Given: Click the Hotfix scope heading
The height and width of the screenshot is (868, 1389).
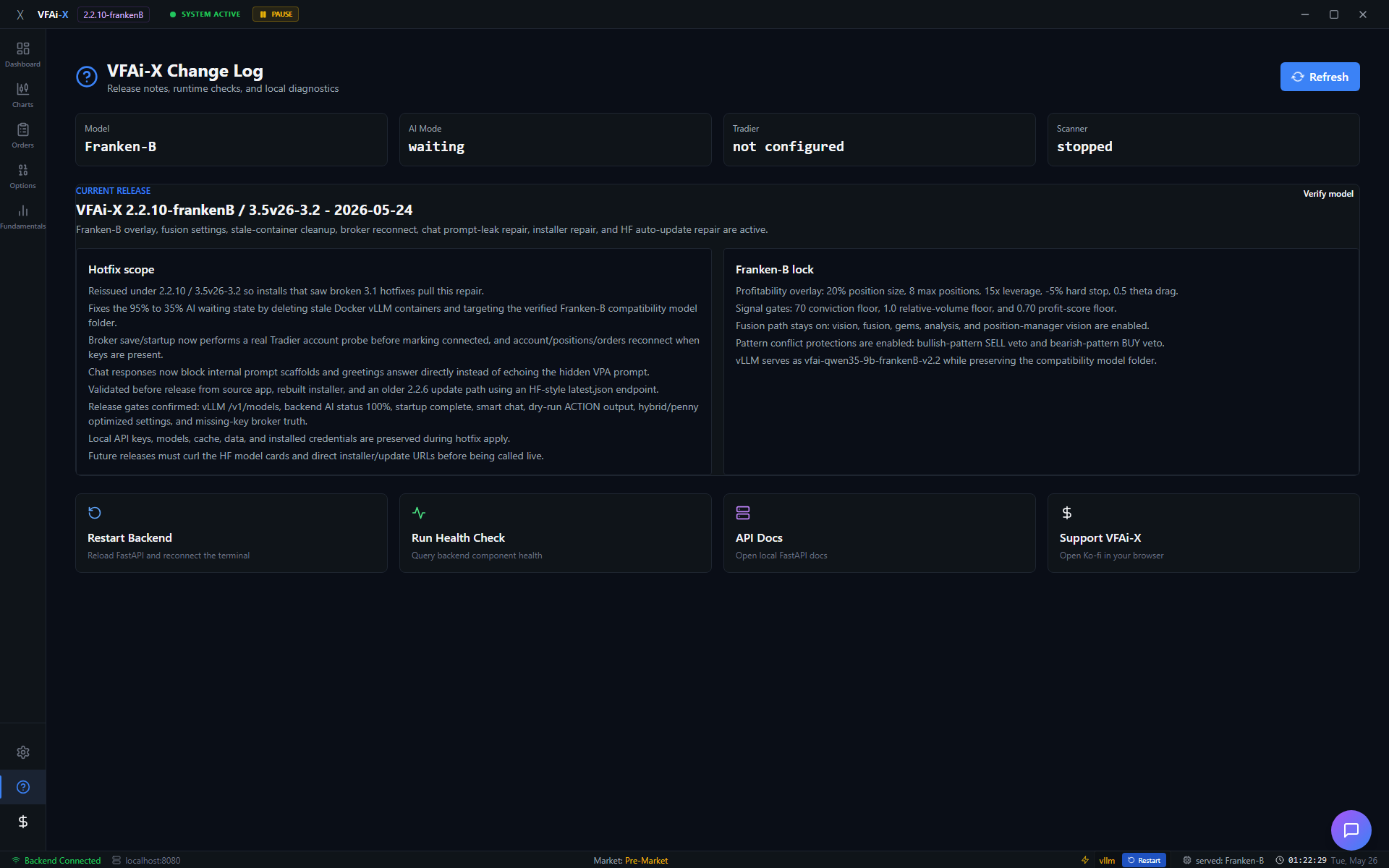Looking at the screenshot, I should [122, 269].
